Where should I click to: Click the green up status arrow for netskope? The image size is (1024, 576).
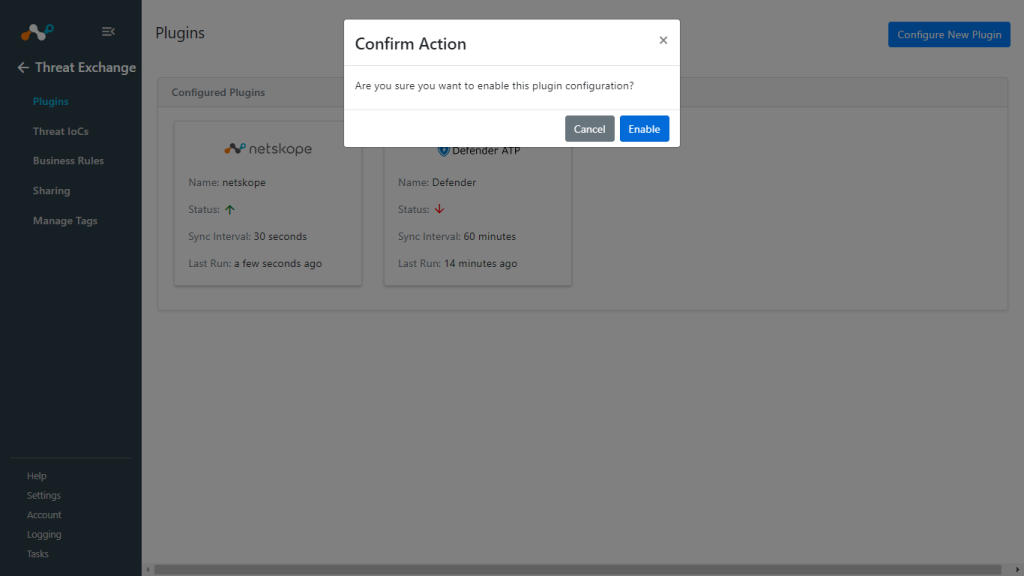[229, 210]
